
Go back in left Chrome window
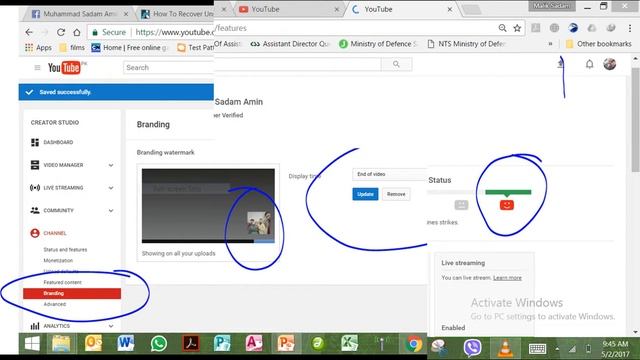pyautogui.click(x=29, y=32)
